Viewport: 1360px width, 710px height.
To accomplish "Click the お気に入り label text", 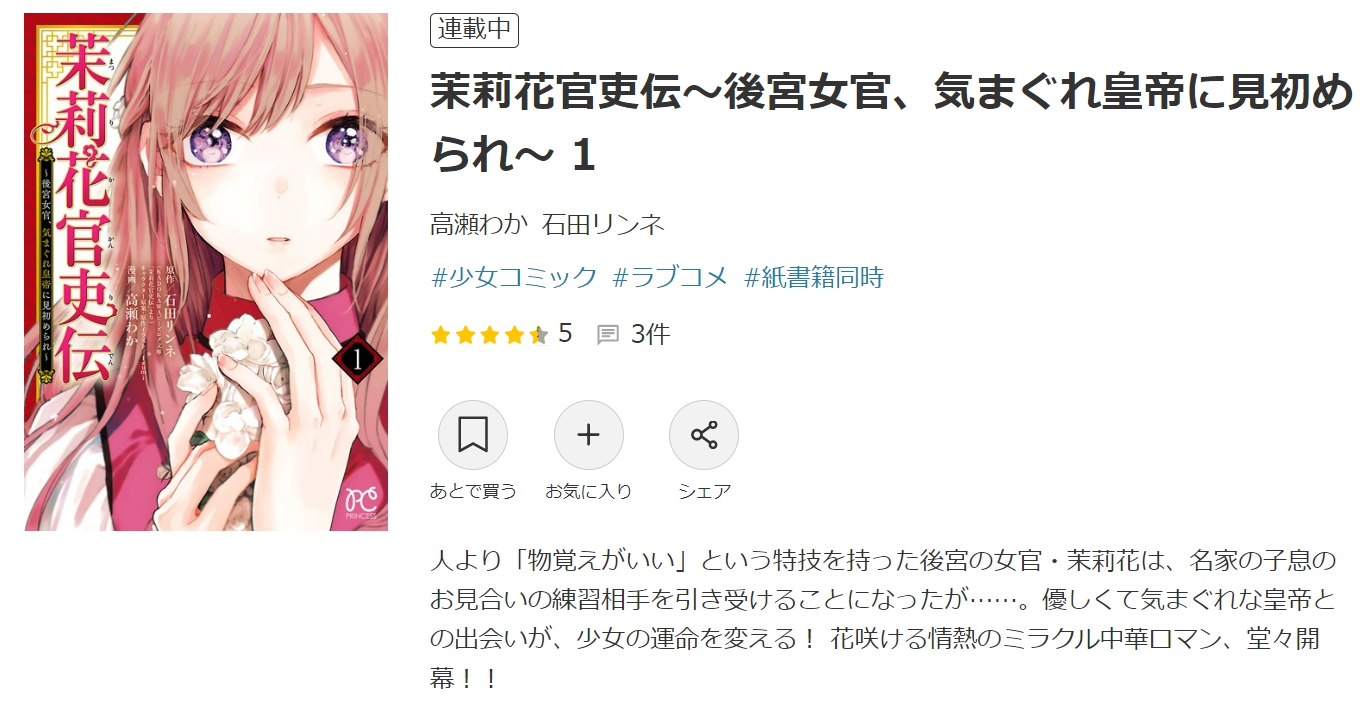I will [588, 491].
